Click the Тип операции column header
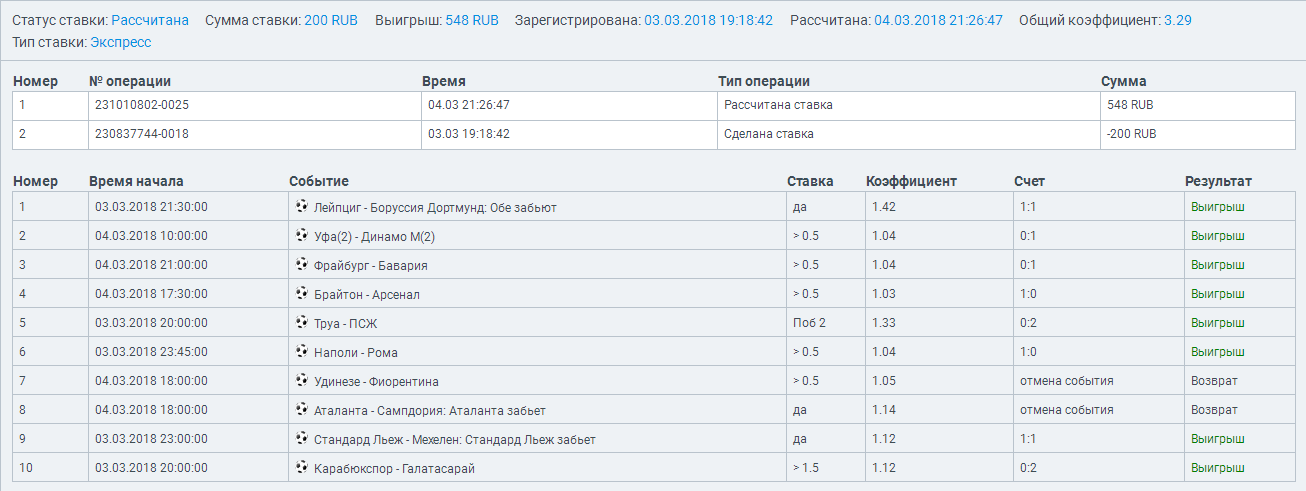This screenshot has height=491, width=1306. tap(763, 81)
